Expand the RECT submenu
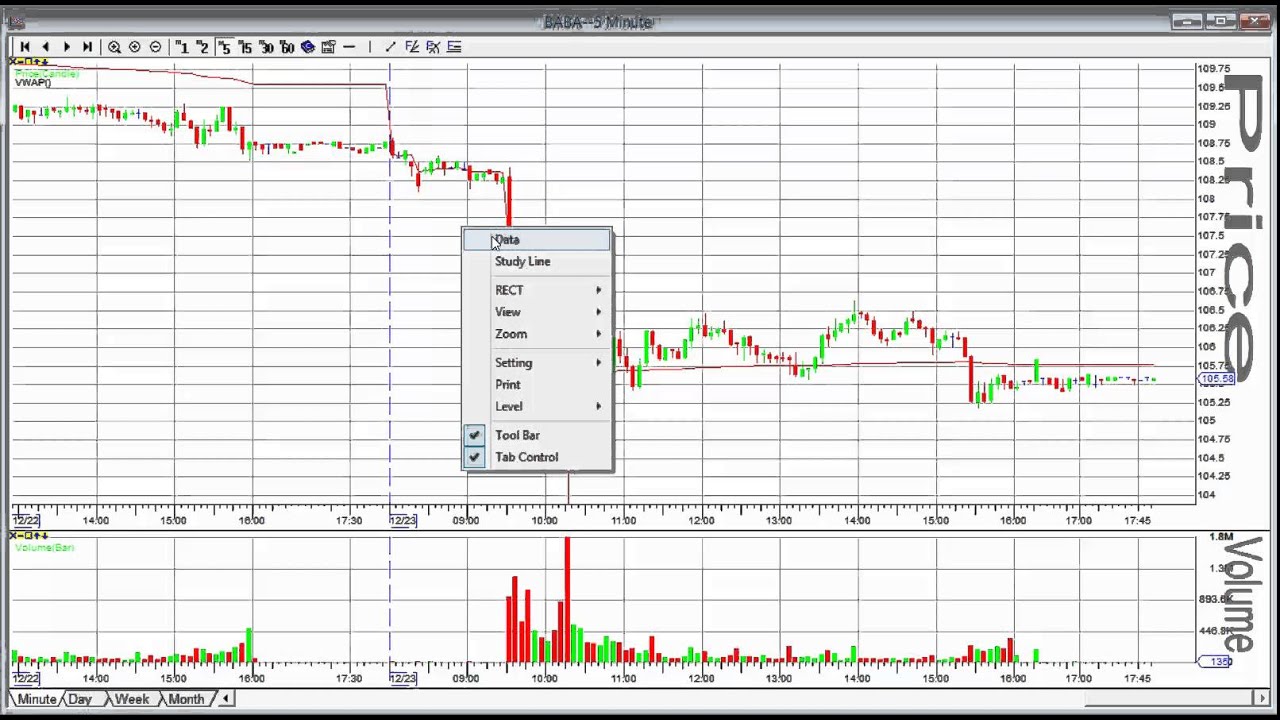The height and width of the screenshot is (720, 1280). [537, 290]
